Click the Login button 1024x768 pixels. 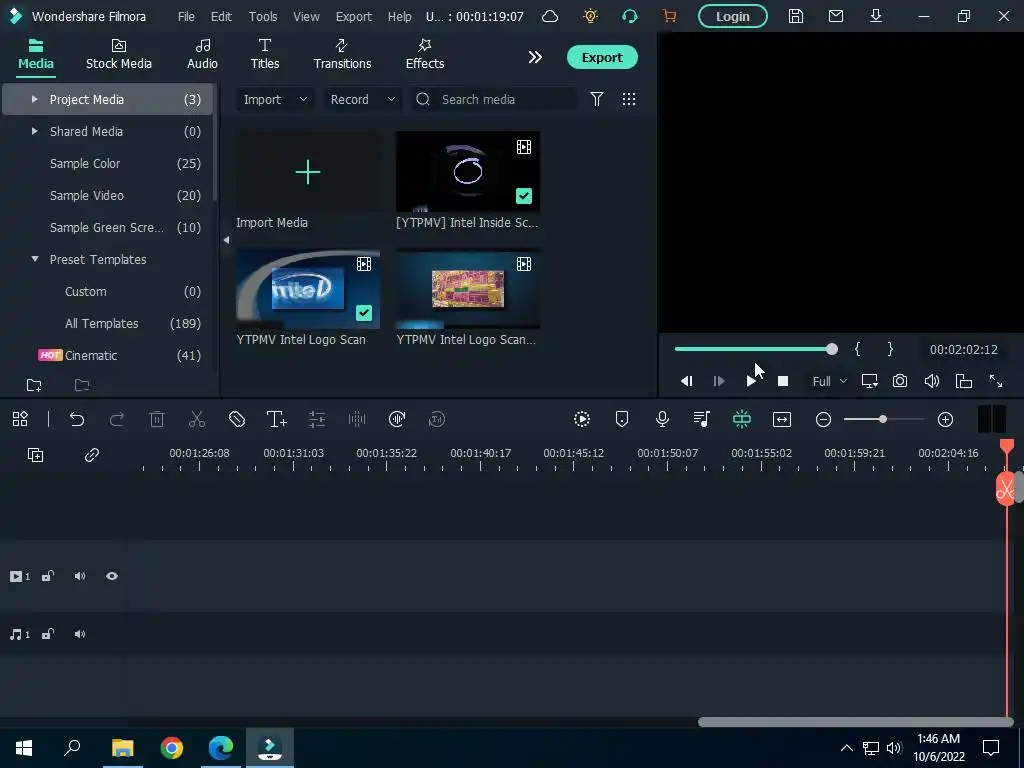coord(733,16)
